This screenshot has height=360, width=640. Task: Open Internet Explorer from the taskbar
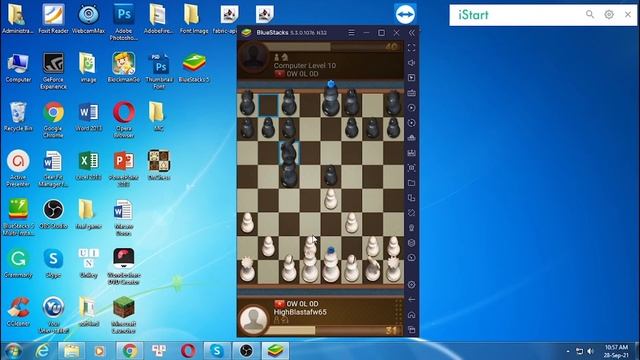coord(42,351)
